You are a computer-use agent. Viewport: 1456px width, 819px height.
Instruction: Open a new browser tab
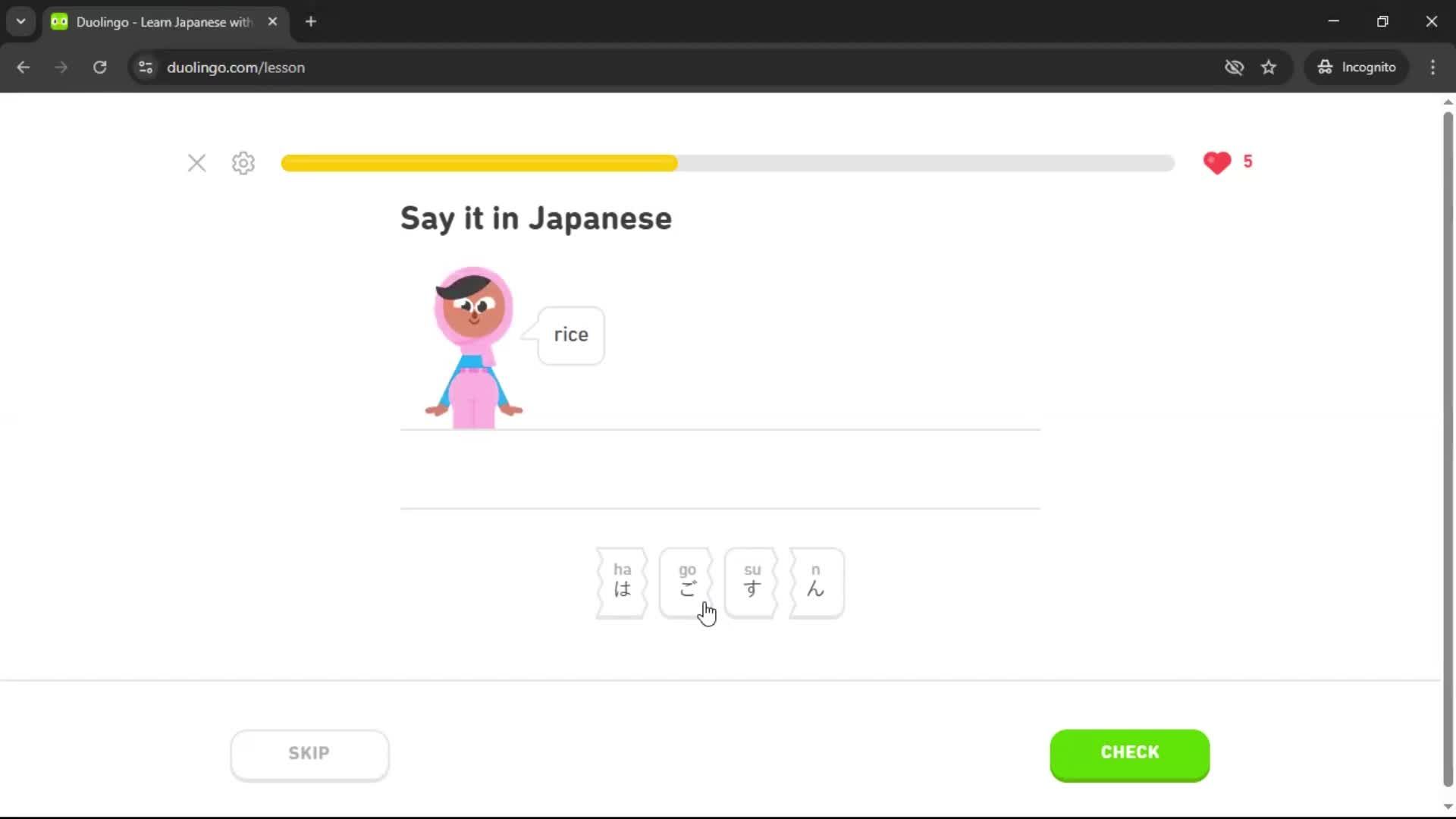tap(310, 21)
